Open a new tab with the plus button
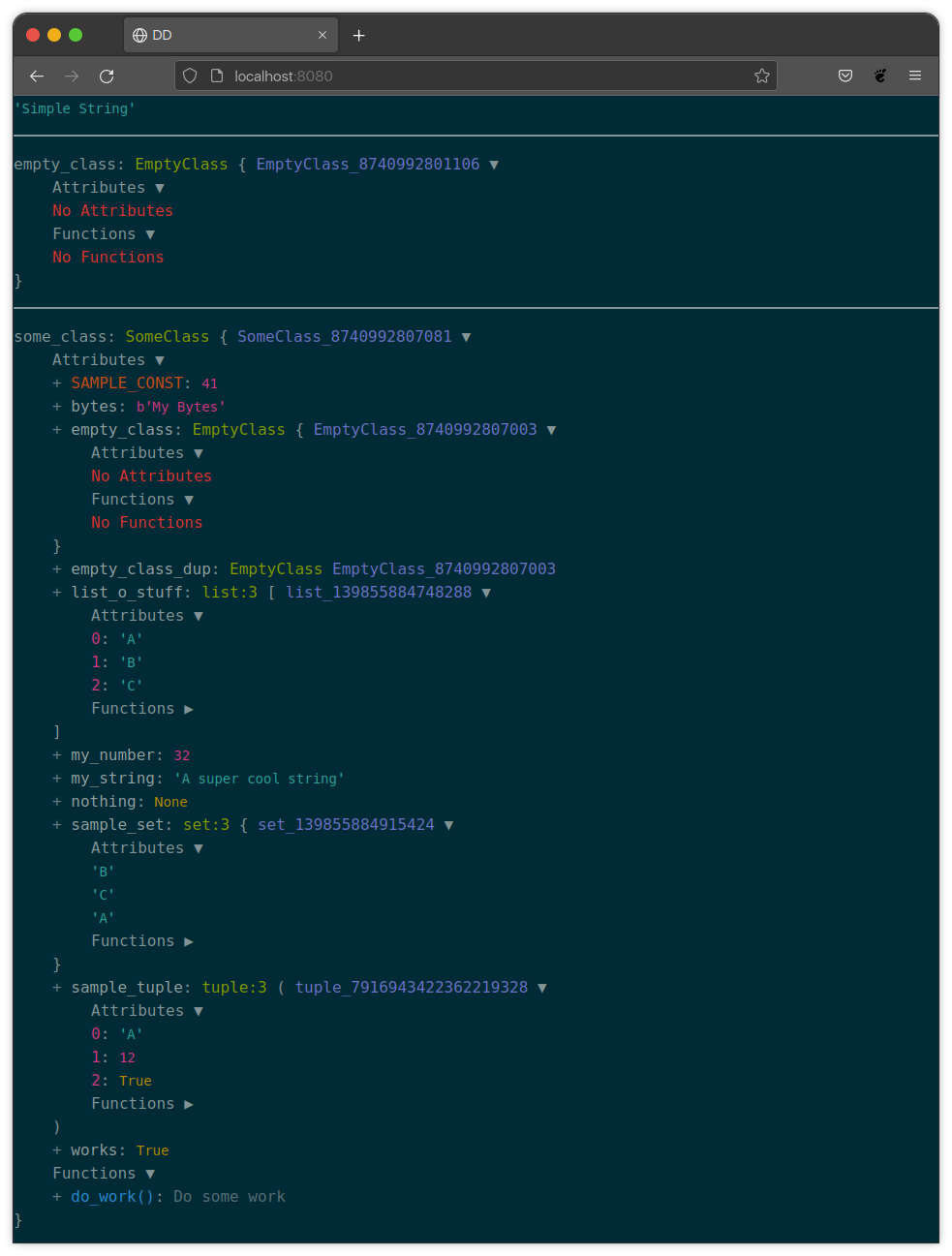Viewport: 952px width, 1256px height. pos(358,35)
